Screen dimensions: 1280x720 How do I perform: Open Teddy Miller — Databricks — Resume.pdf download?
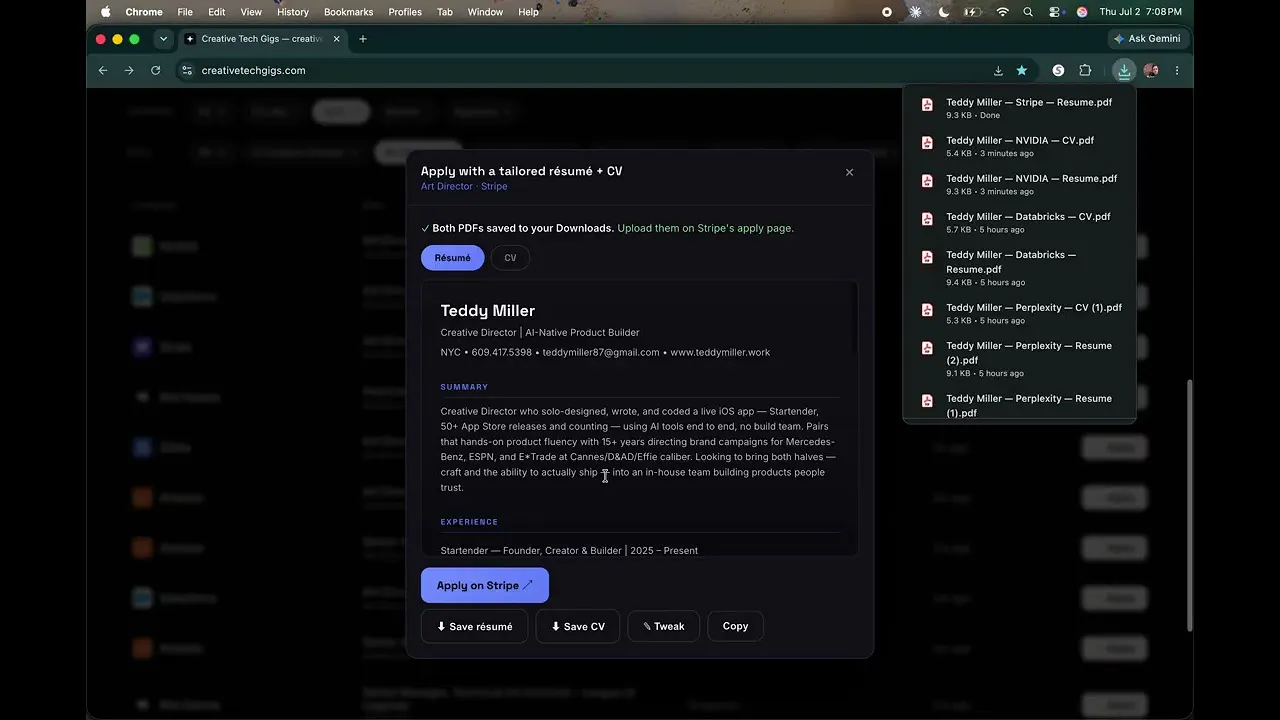click(x=1019, y=268)
